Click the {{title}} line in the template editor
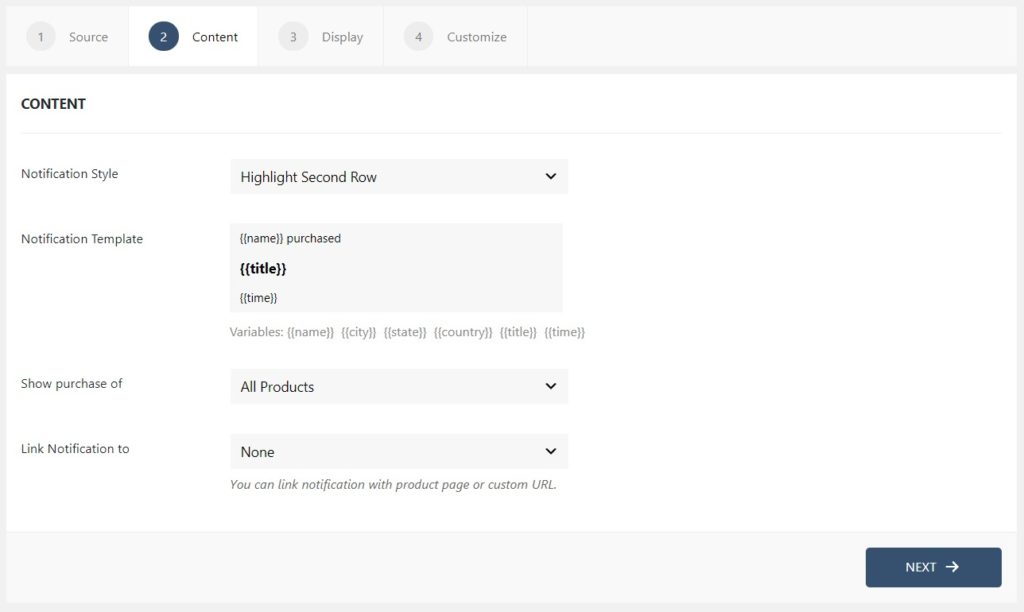The width and height of the screenshot is (1024, 612). 261,268
